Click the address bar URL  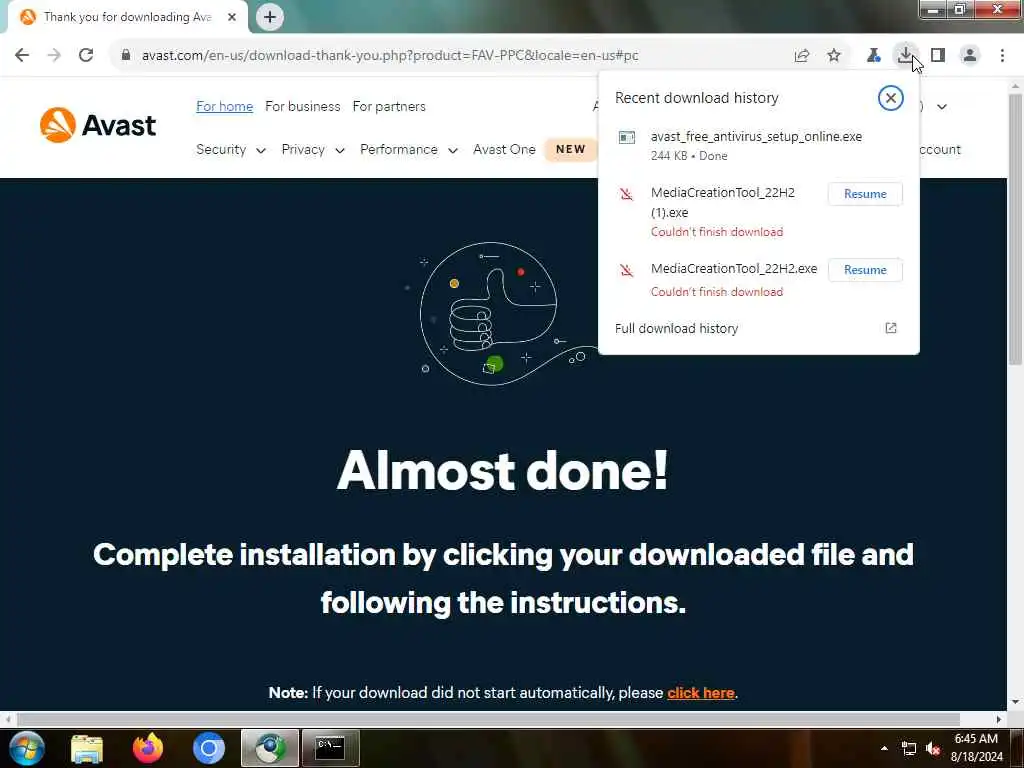390,56
